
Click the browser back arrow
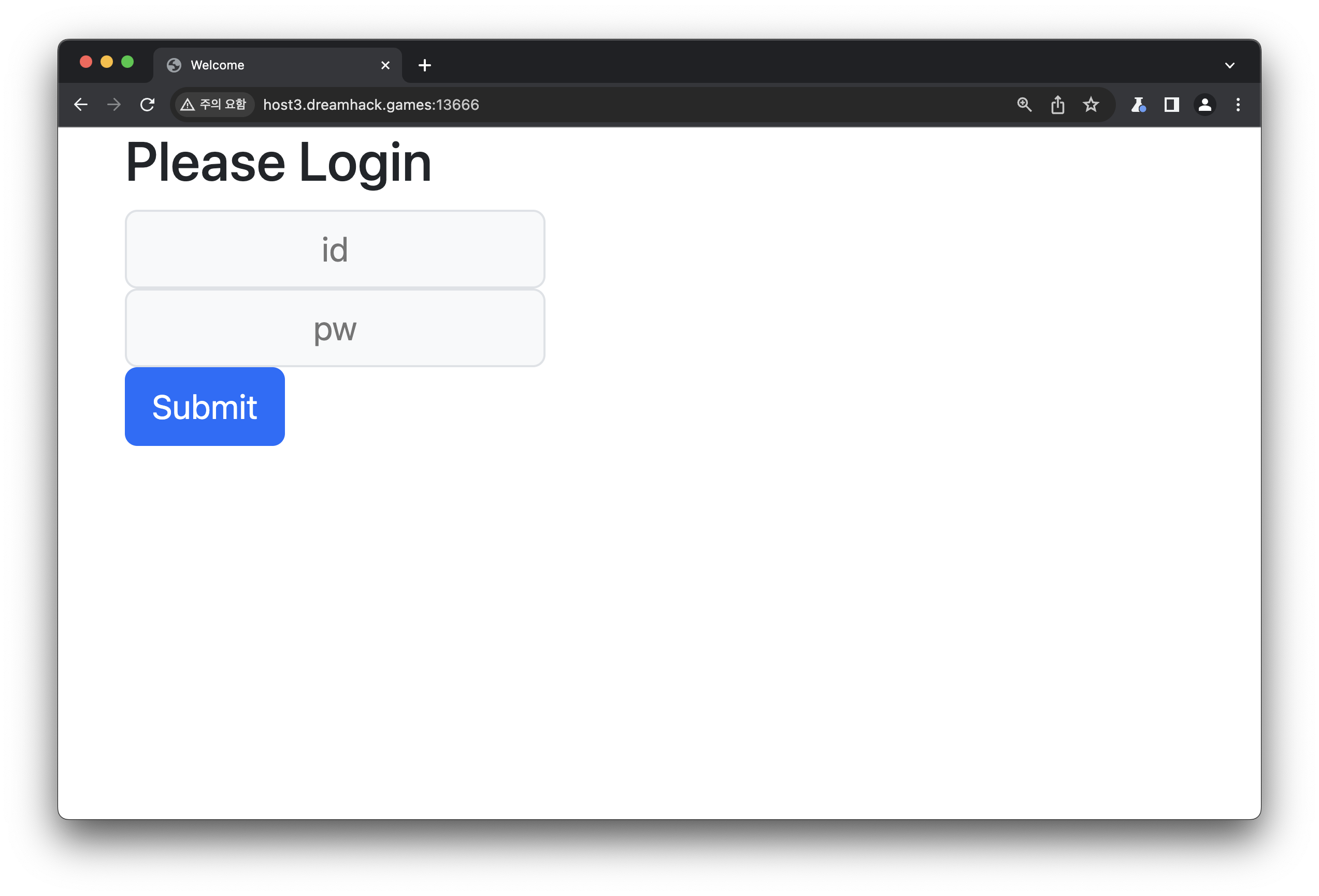coord(81,105)
